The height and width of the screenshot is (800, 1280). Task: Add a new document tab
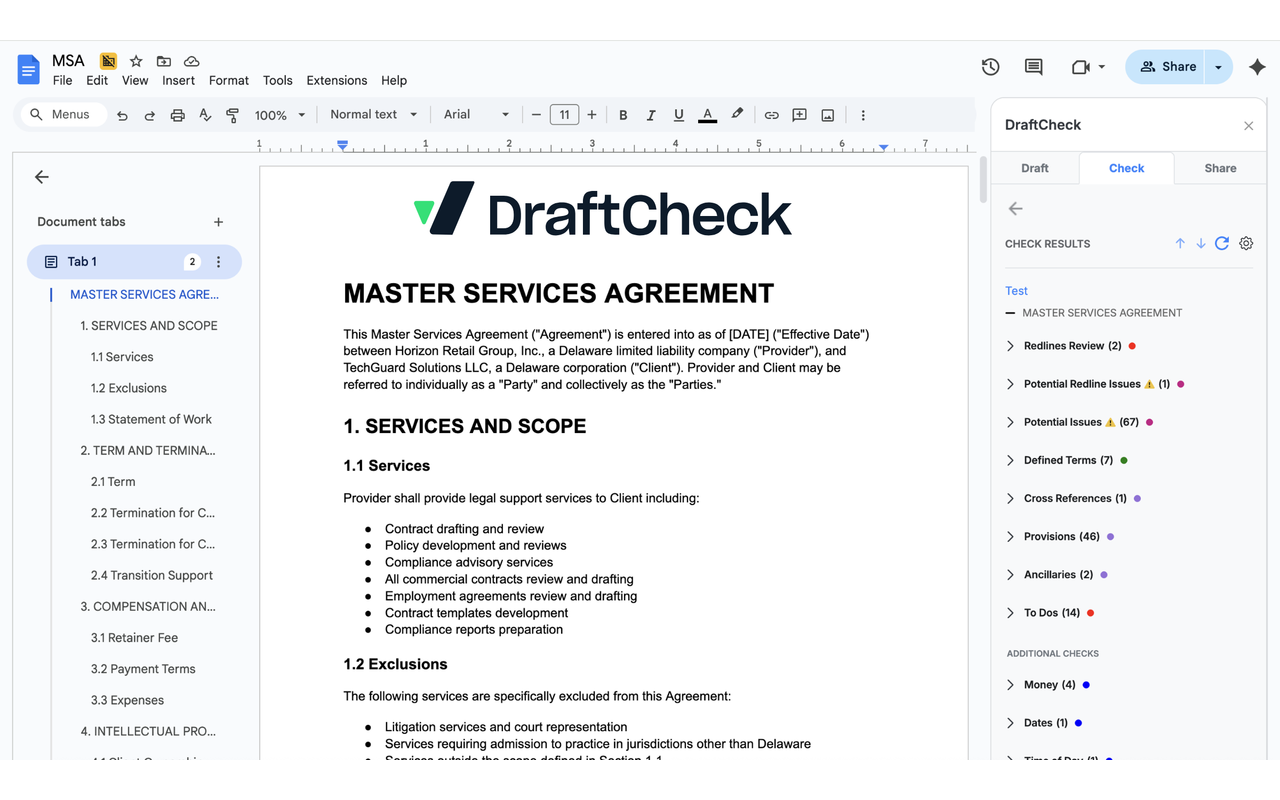218,222
